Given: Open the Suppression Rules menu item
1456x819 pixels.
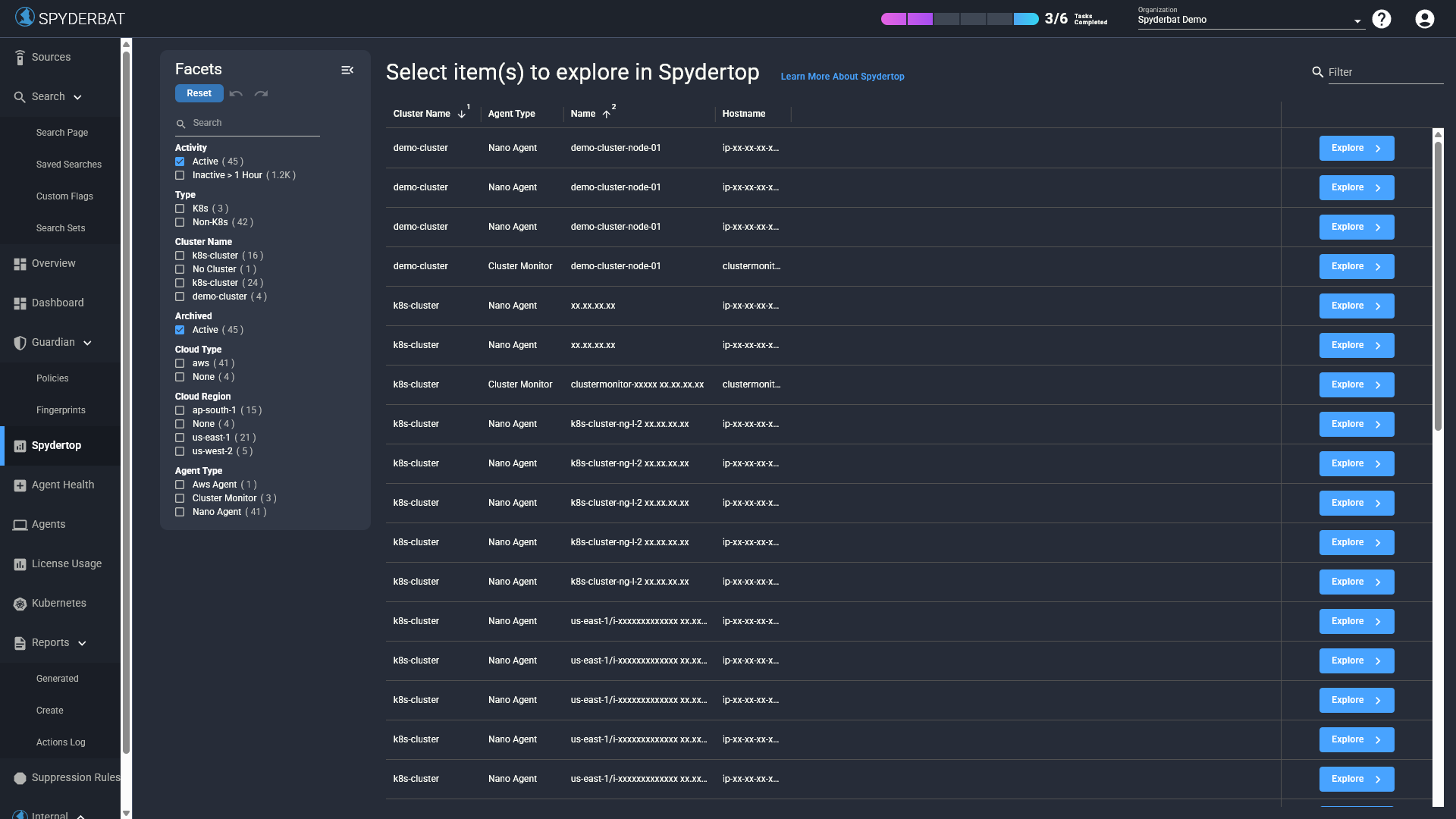Looking at the screenshot, I should pos(19,777).
